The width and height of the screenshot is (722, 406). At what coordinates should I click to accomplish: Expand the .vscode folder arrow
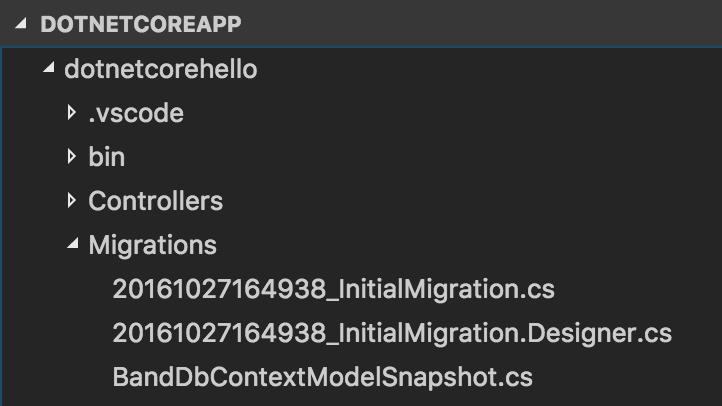(x=71, y=113)
